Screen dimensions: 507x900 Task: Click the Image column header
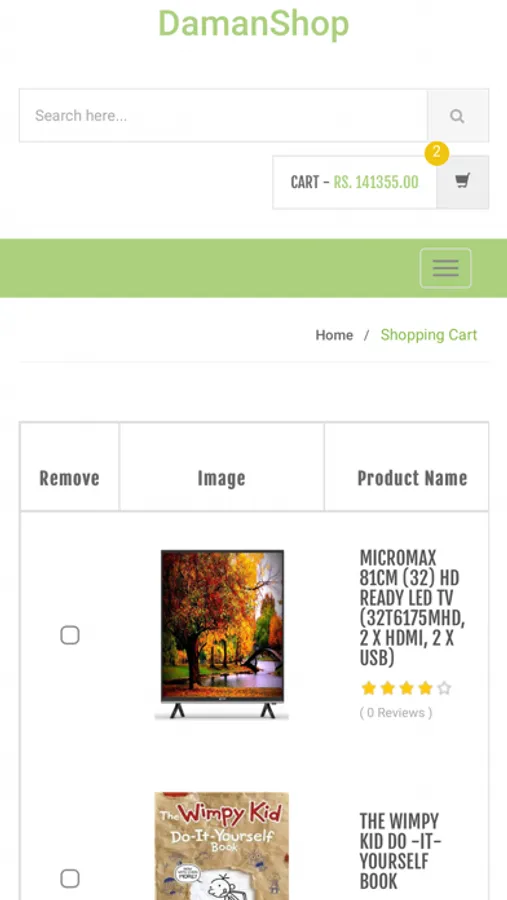(222, 478)
